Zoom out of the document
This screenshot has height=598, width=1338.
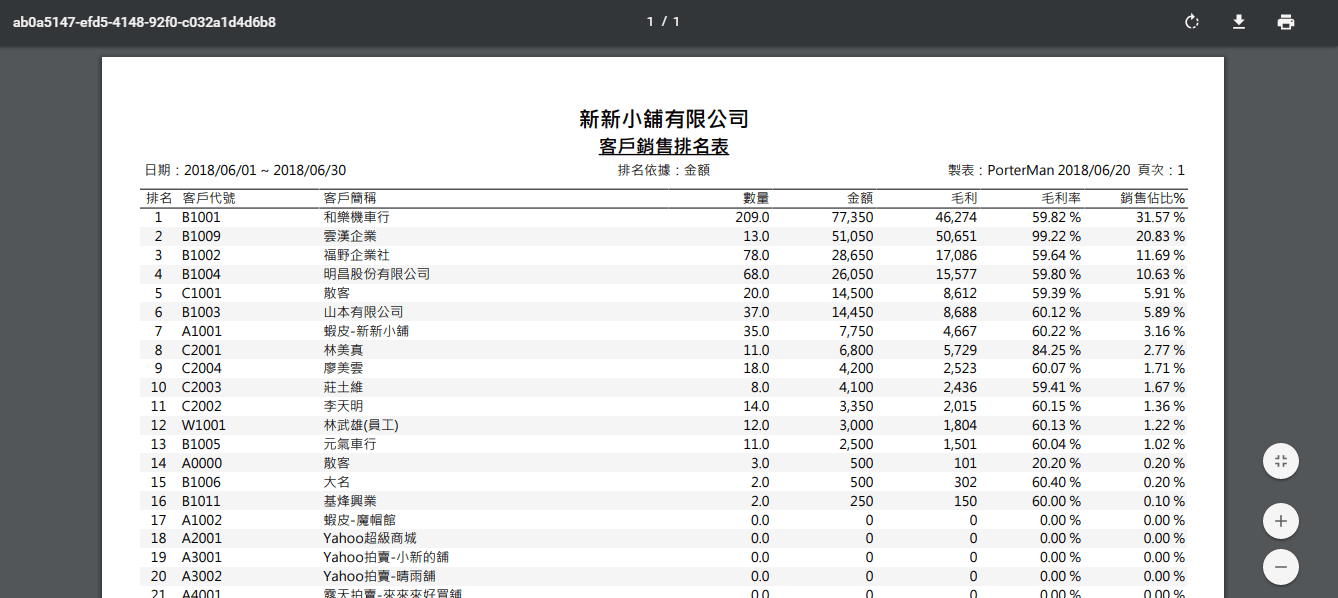pyautogui.click(x=1281, y=567)
